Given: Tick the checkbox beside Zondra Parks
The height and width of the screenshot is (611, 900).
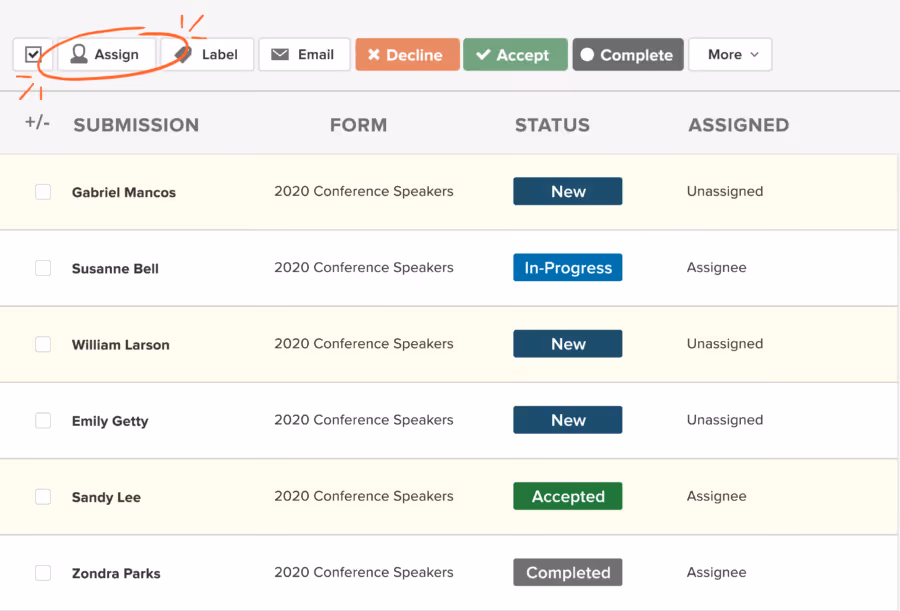Looking at the screenshot, I should (43, 573).
